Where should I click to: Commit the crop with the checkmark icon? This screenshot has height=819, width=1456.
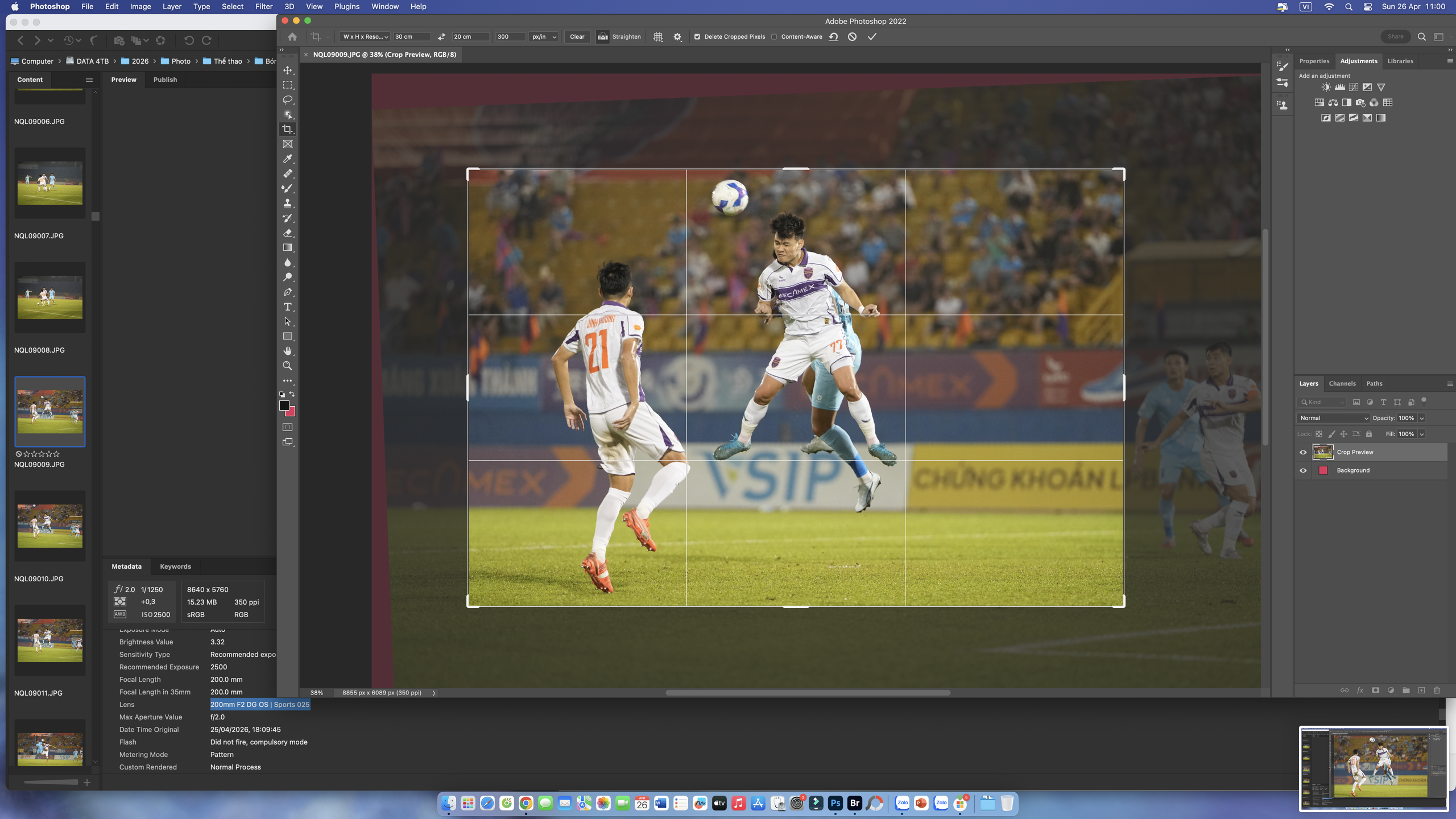(x=872, y=36)
